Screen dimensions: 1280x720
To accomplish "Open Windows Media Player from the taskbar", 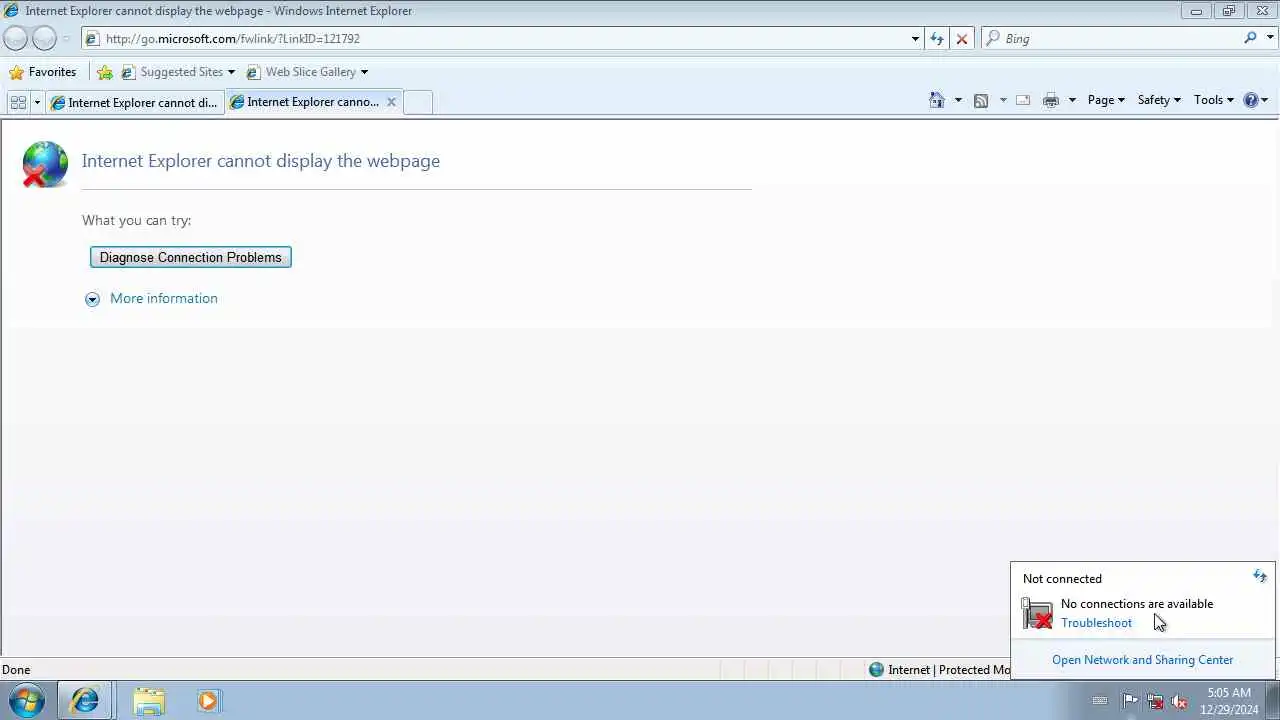I will point(208,700).
